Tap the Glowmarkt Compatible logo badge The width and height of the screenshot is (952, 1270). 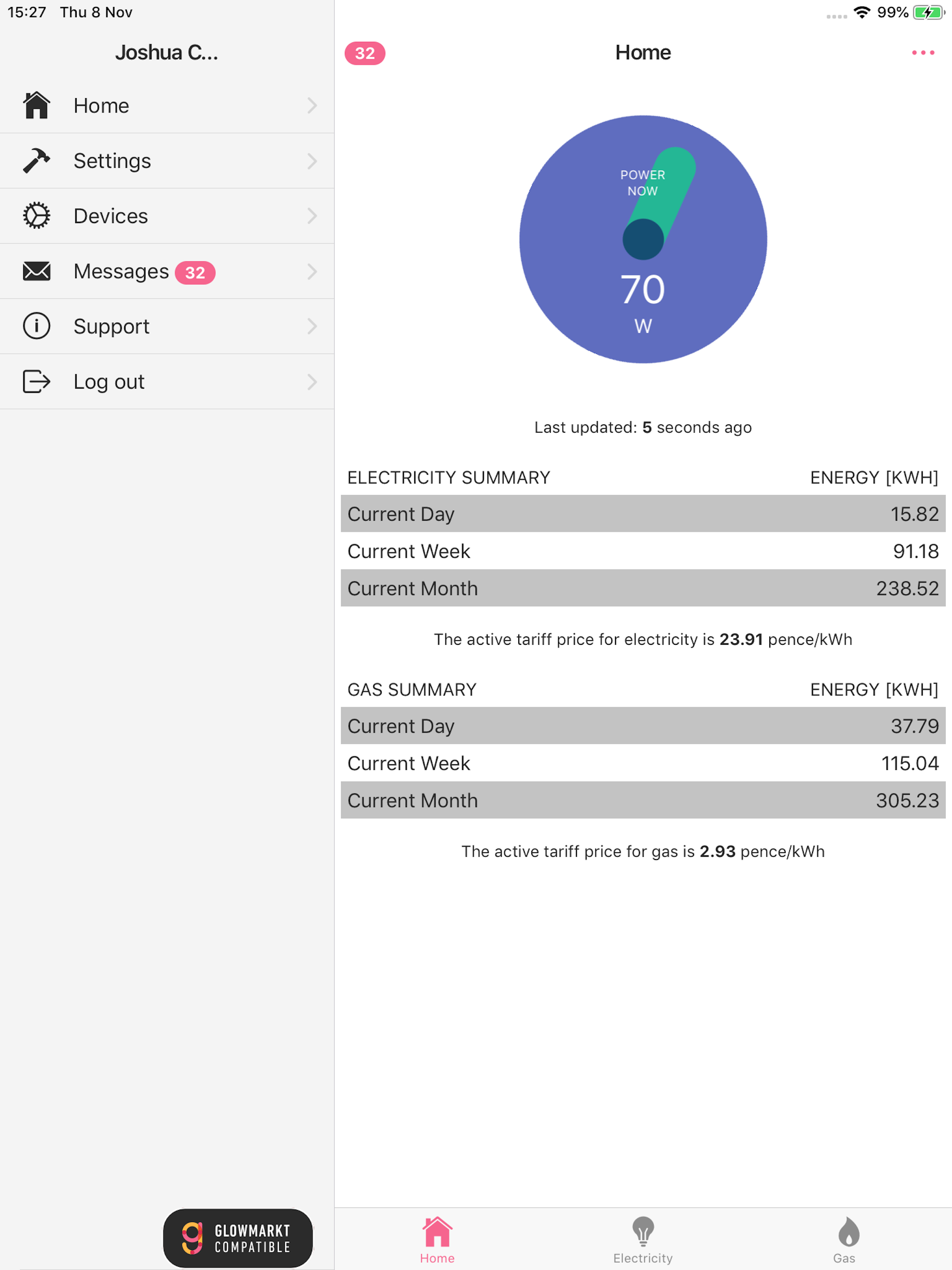coord(238,1238)
